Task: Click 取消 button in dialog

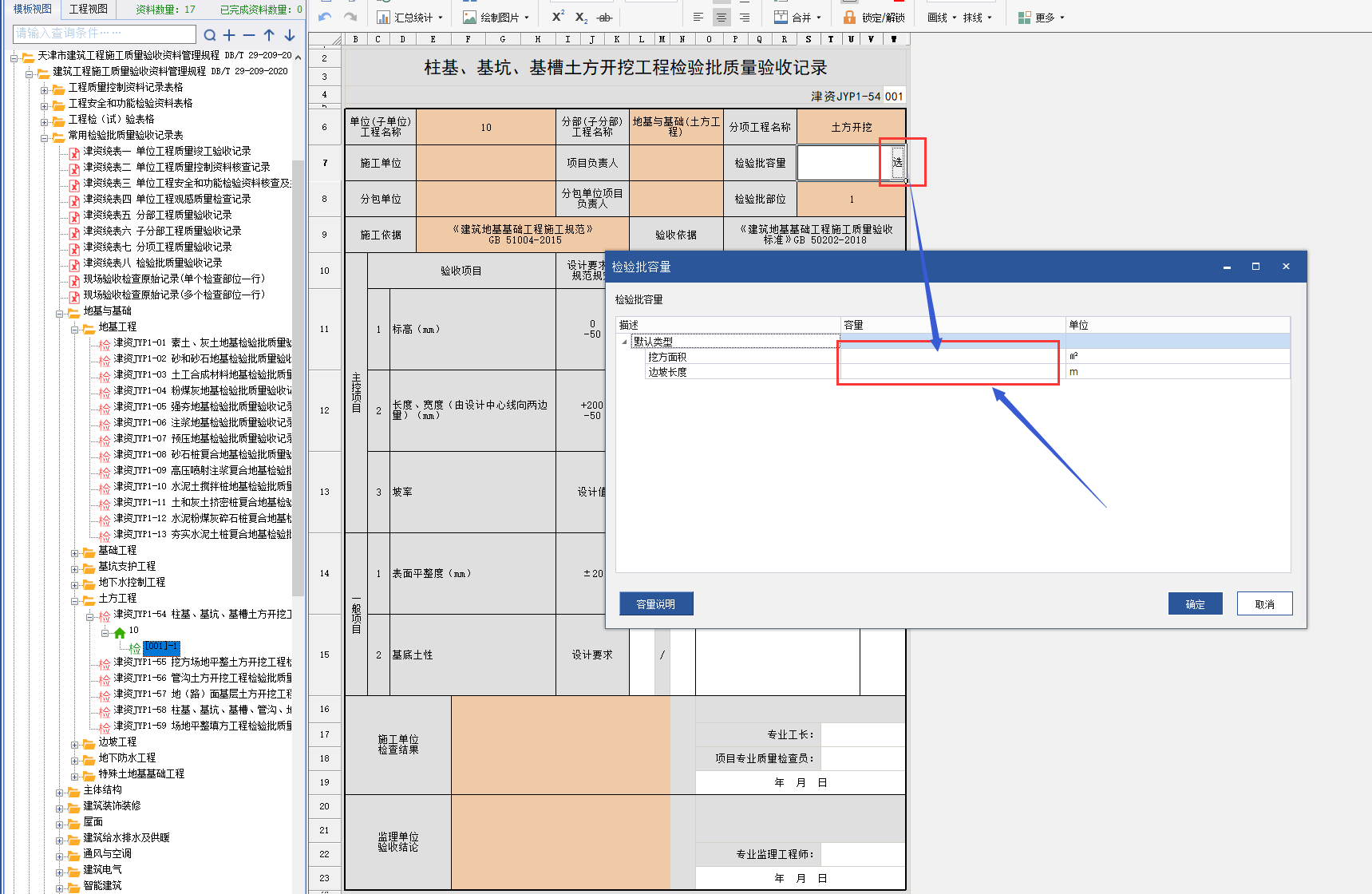Action: (x=1264, y=604)
